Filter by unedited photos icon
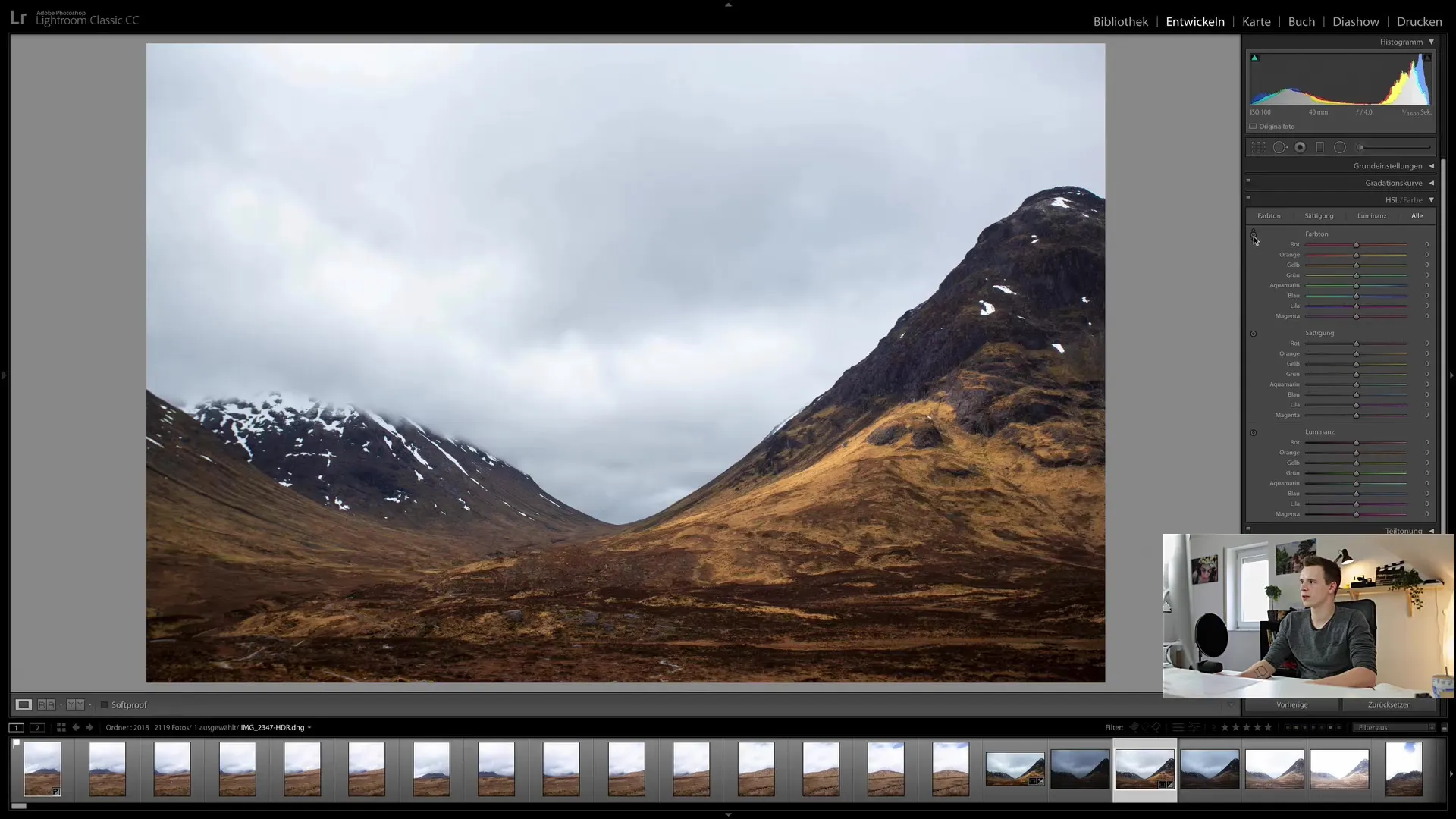The image size is (1456, 819). coord(1194,727)
